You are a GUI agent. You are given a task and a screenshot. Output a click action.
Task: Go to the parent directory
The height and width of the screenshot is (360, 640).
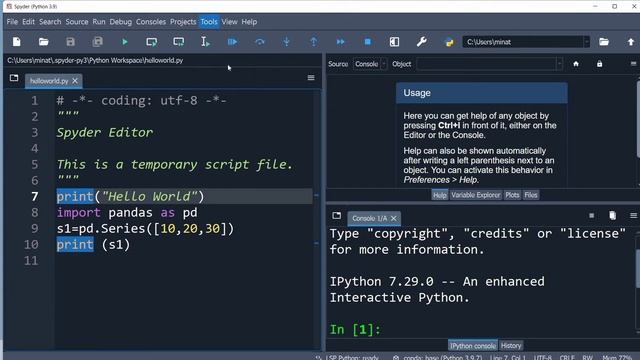(x=631, y=42)
